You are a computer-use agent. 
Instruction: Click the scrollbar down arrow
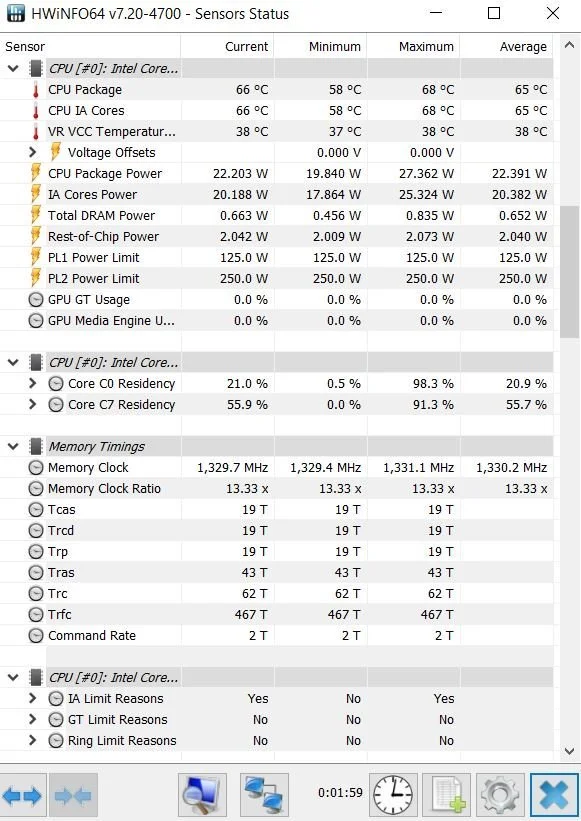[x=569, y=751]
